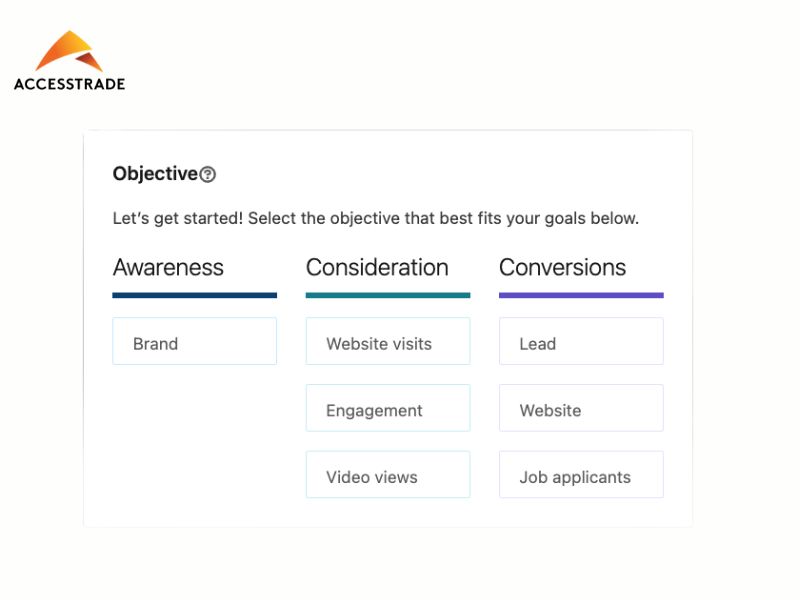Click the Objective help question mark icon
This screenshot has width=800, height=600.
208,175
